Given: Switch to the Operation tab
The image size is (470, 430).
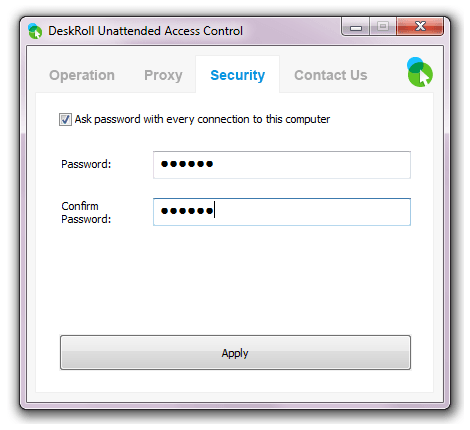Looking at the screenshot, I should pyautogui.click(x=82, y=75).
